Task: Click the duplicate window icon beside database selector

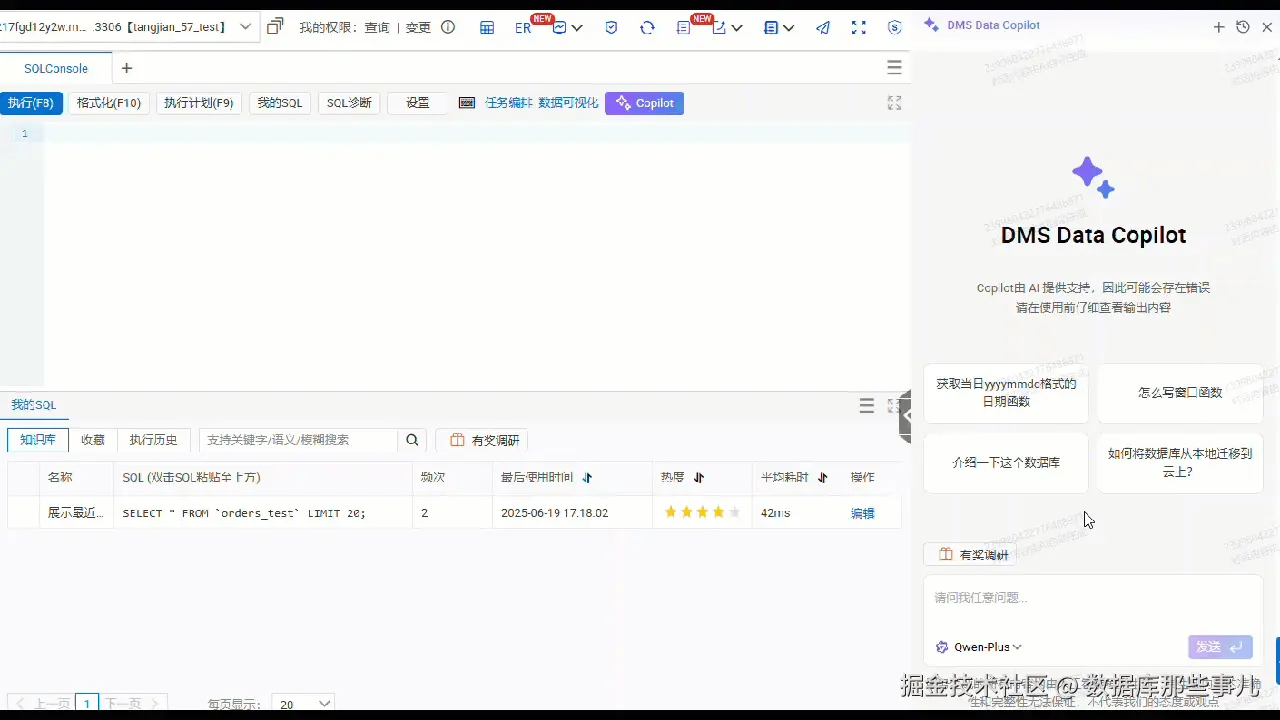Action: [x=275, y=27]
